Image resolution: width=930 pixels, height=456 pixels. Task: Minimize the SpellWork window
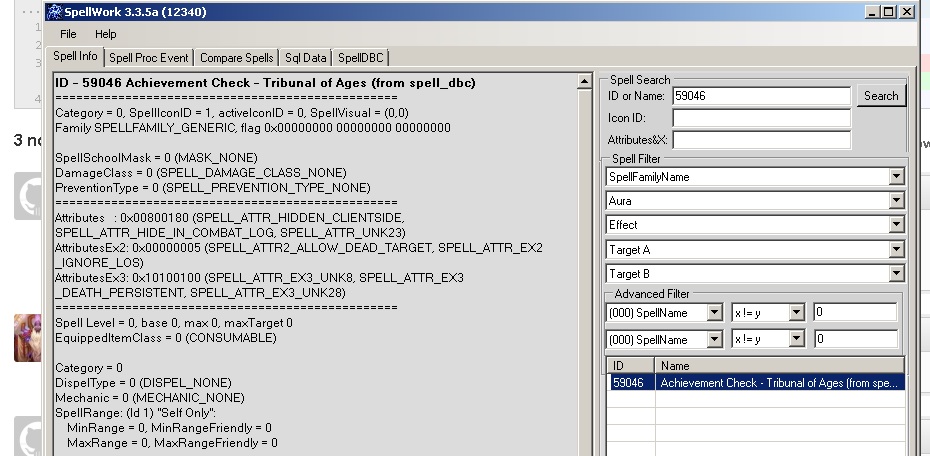click(x=871, y=12)
